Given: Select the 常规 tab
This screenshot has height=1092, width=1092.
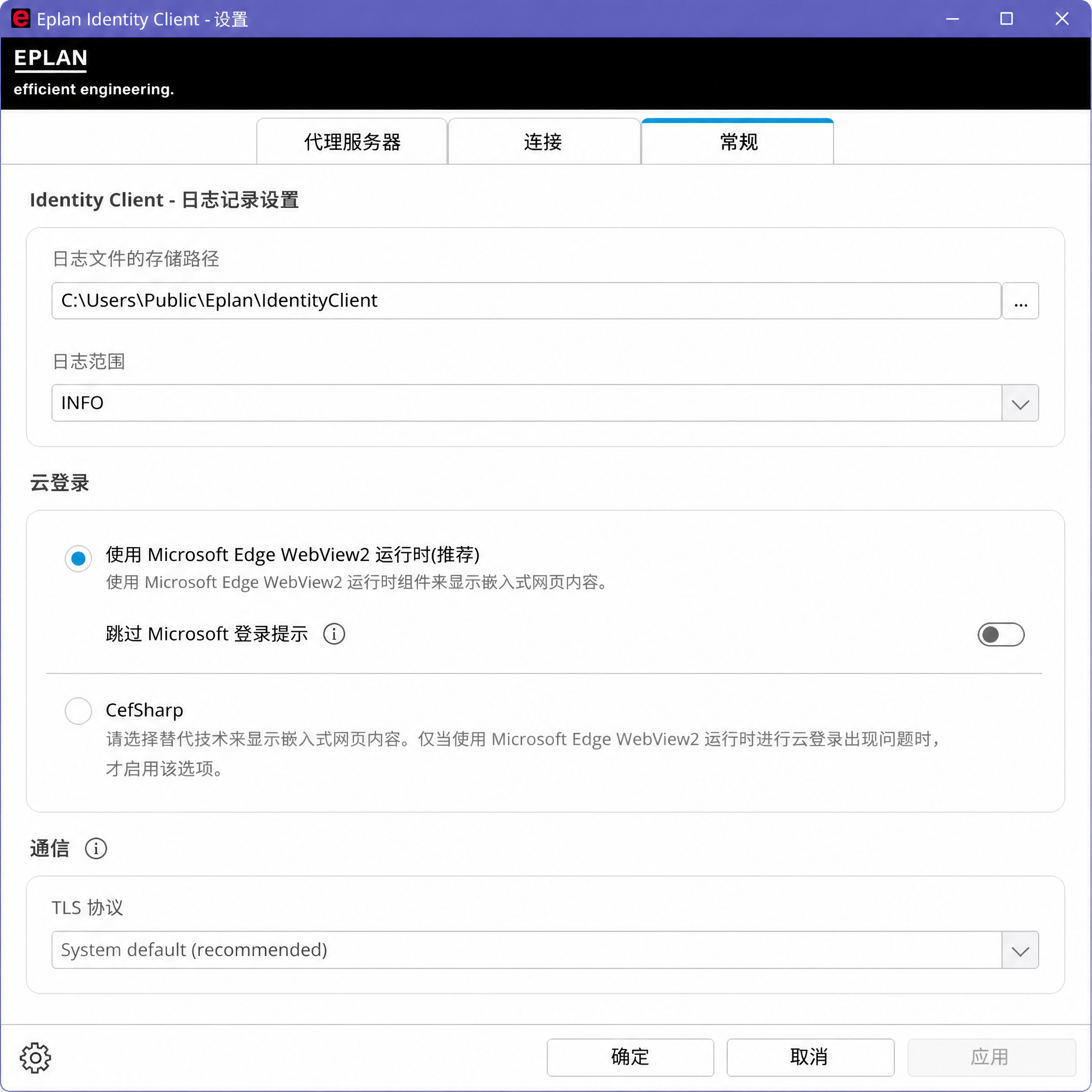Looking at the screenshot, I should pyautogui.click(x=737, y=141).
